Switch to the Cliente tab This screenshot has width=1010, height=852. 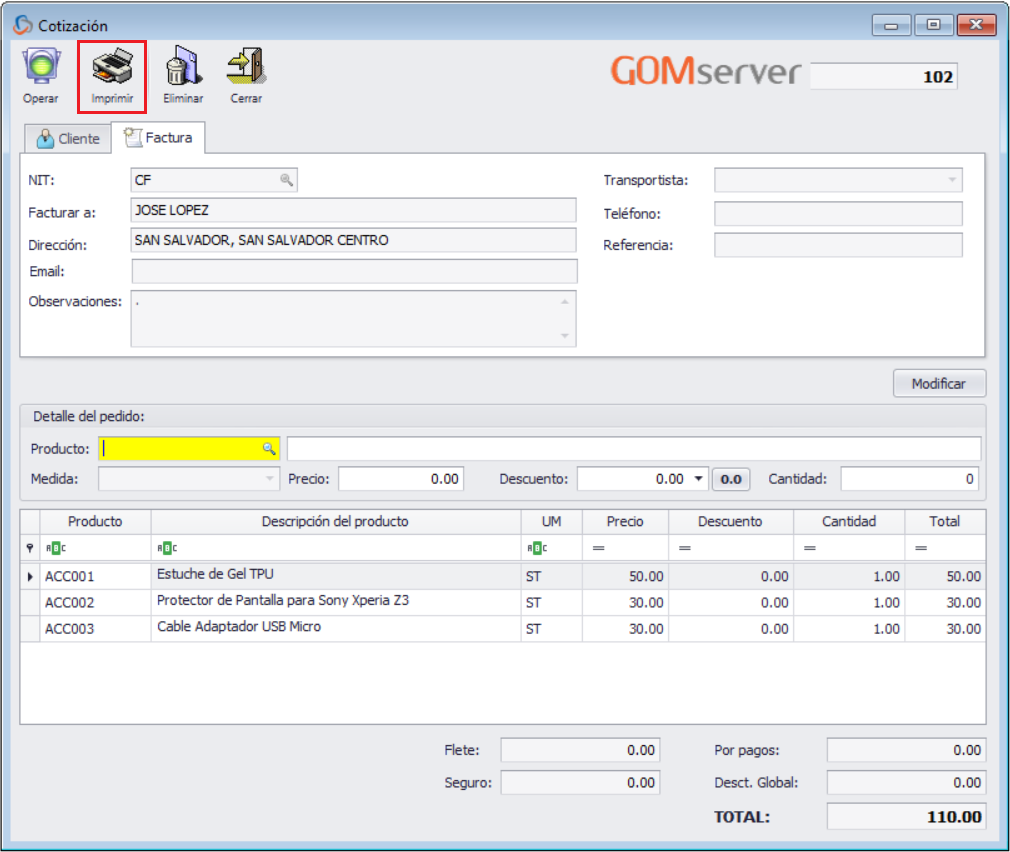[66, 138]
